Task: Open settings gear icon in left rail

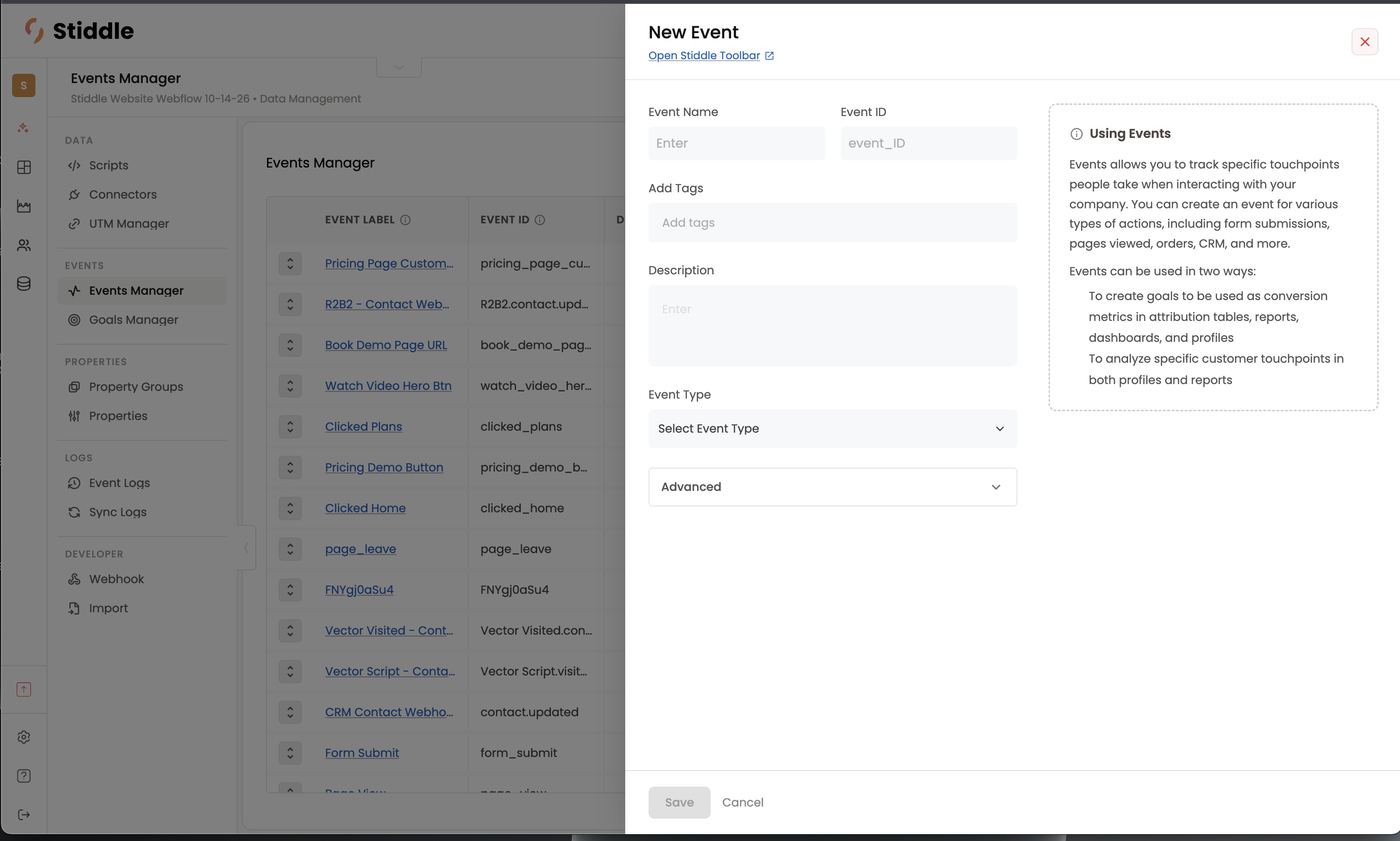Action: pyautogui.click(x=24, y=737)
